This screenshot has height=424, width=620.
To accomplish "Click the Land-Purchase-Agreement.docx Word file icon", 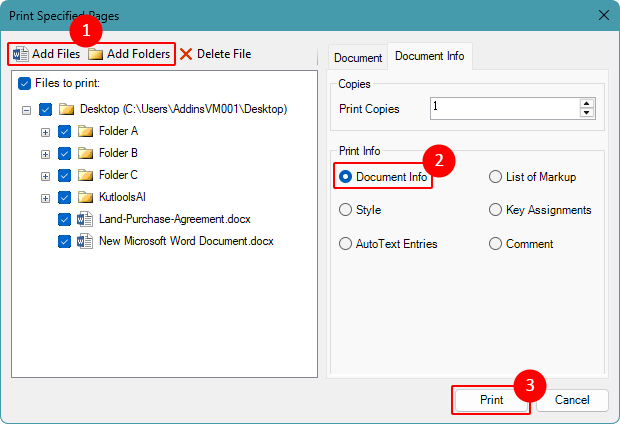I will pyautogui.click(x=85, y=219).
